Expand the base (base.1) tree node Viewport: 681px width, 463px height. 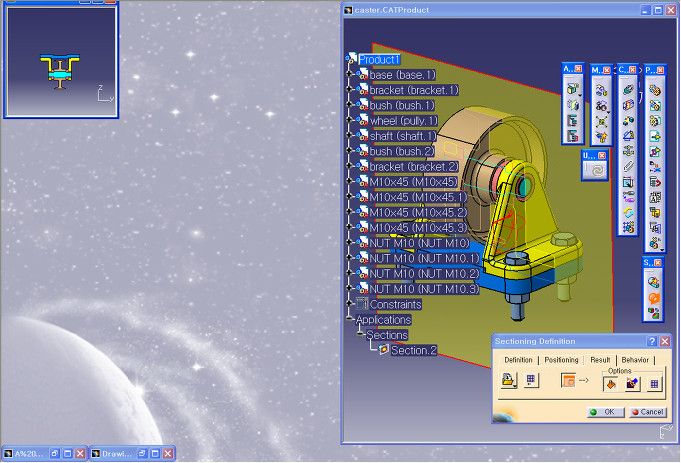coord(350,75)
